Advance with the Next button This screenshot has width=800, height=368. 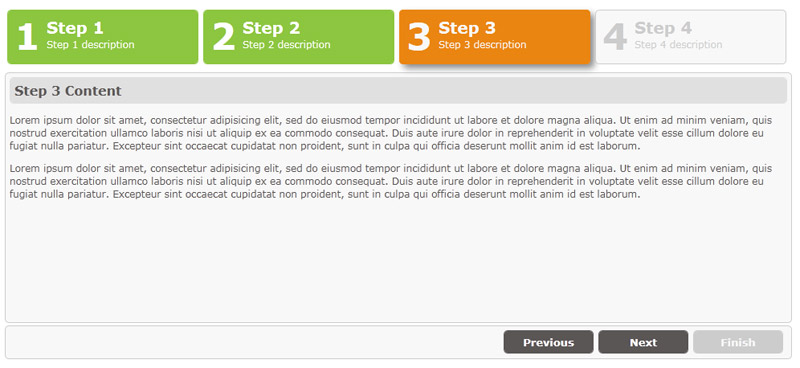(x=643, y=342)
